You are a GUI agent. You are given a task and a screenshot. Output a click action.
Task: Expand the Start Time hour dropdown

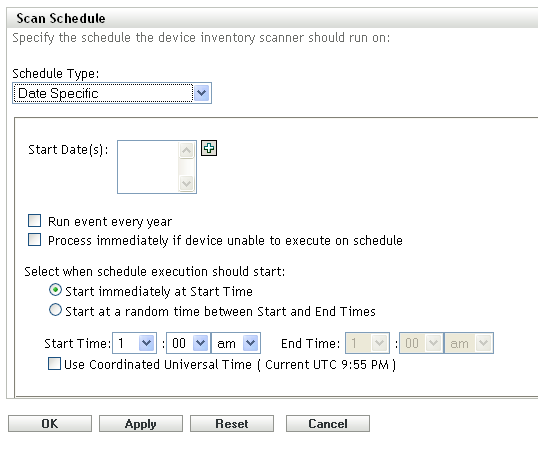pyautogui.click(x=134, y=343)
